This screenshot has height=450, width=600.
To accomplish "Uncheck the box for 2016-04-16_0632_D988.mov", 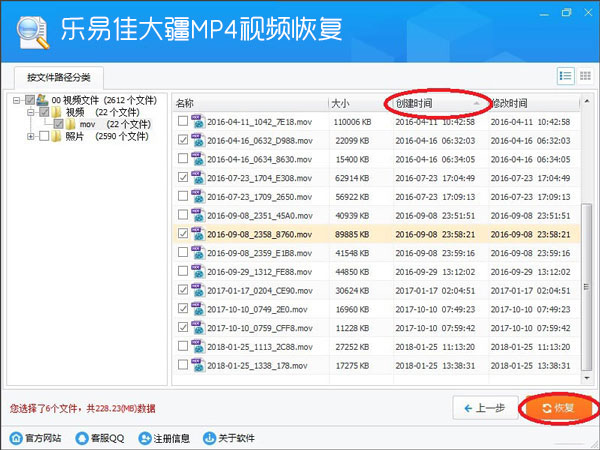I will click(183, 140).
